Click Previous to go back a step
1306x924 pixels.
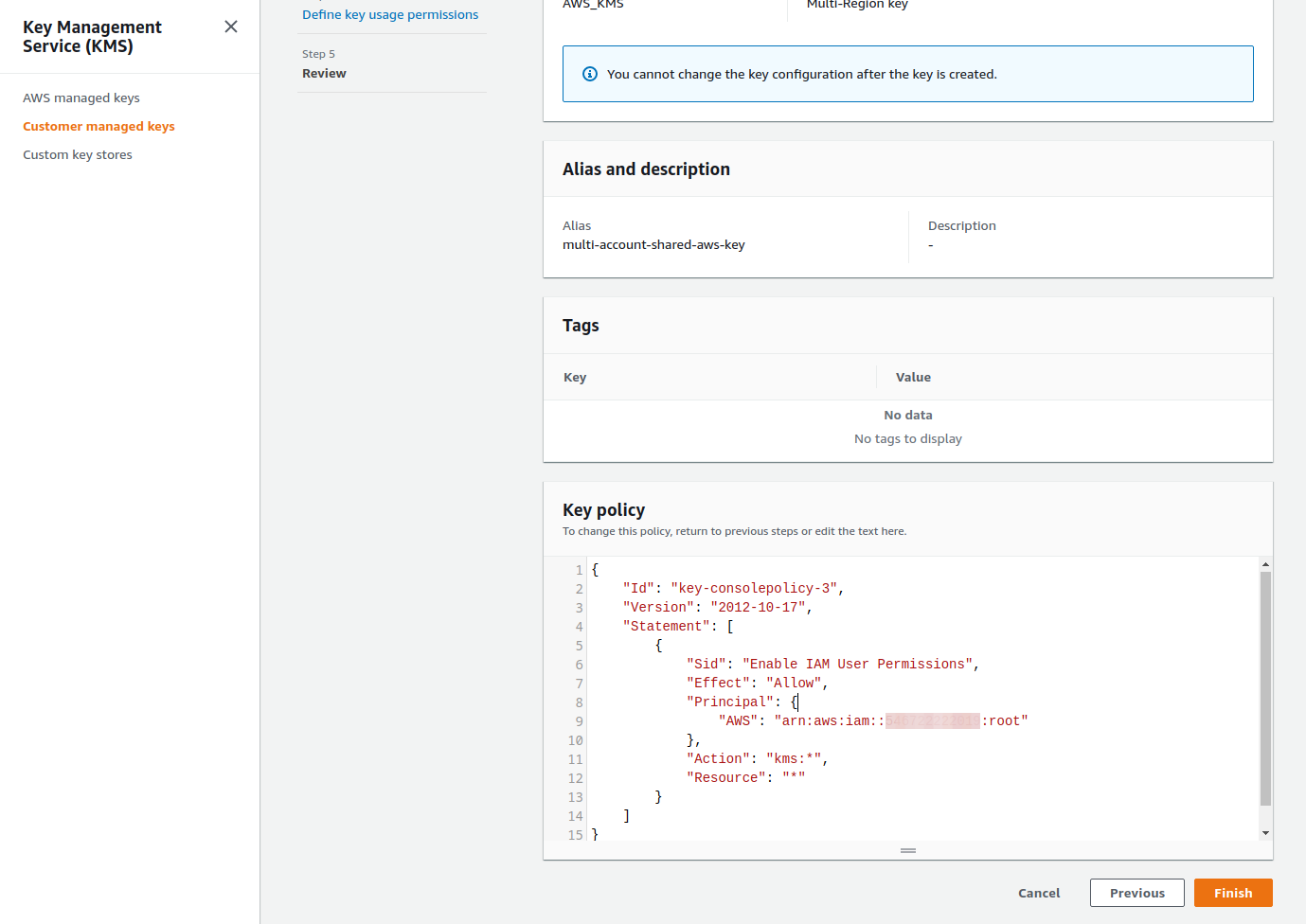[1136, 893]
